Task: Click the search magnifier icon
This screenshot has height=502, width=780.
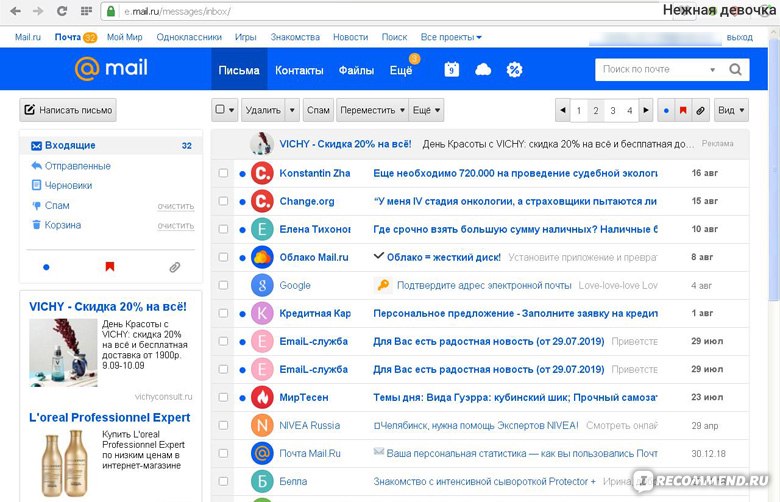Action: [735, 69]
